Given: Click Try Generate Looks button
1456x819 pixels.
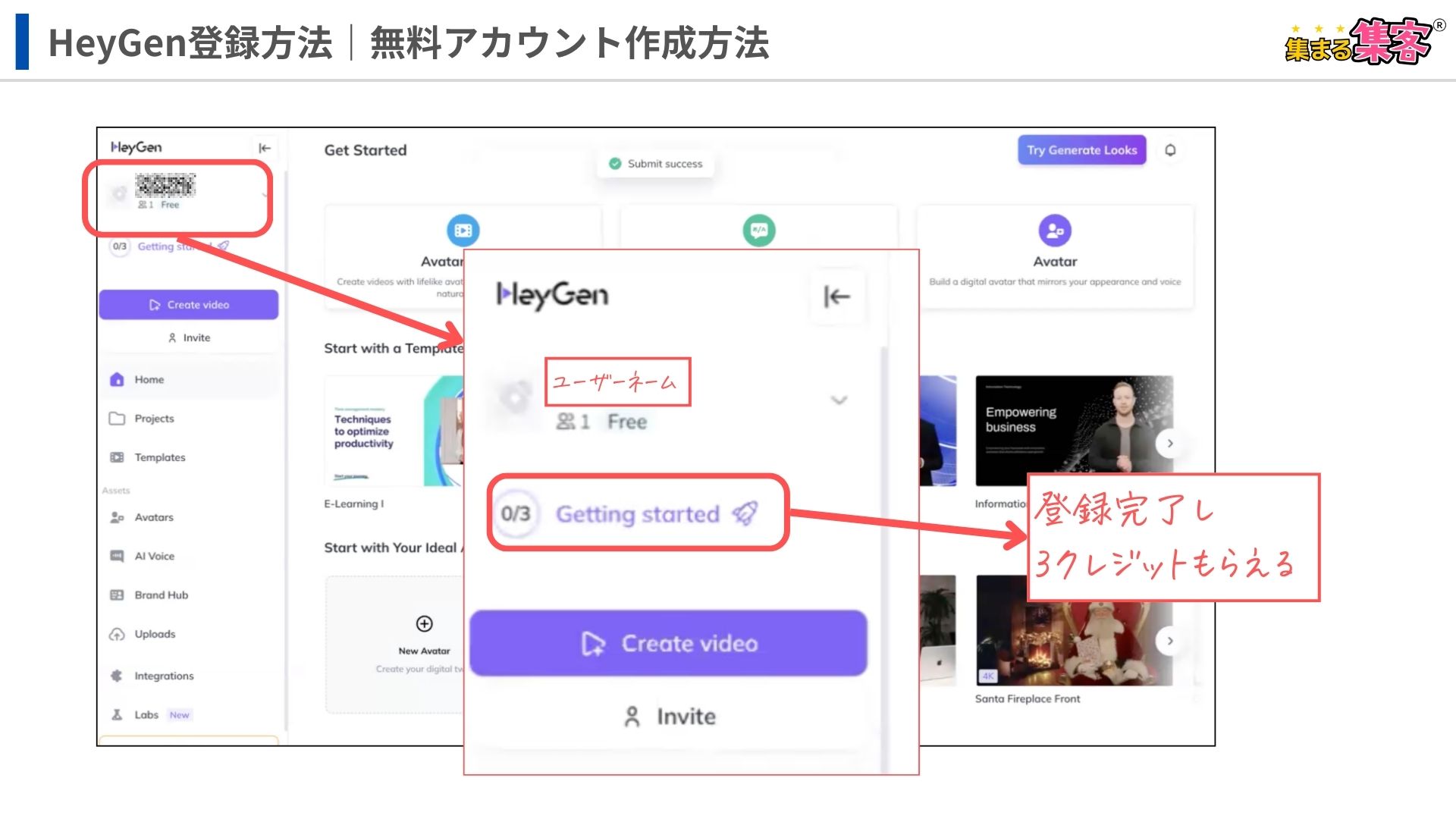Looking at the screenshot, I should 1081,150.
